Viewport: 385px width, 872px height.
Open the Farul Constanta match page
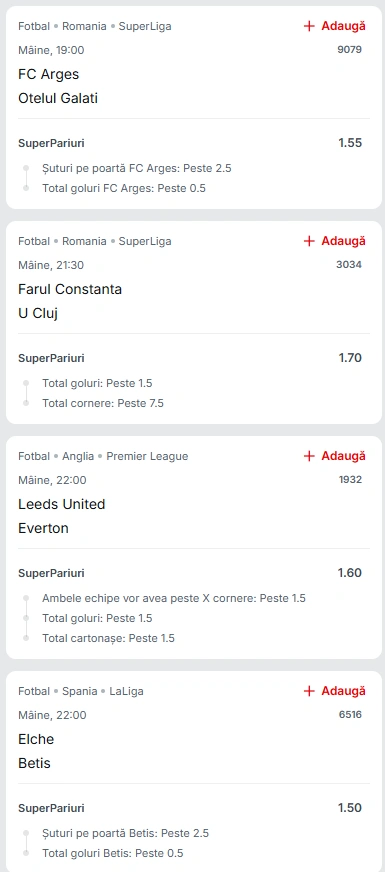(70, 289)
